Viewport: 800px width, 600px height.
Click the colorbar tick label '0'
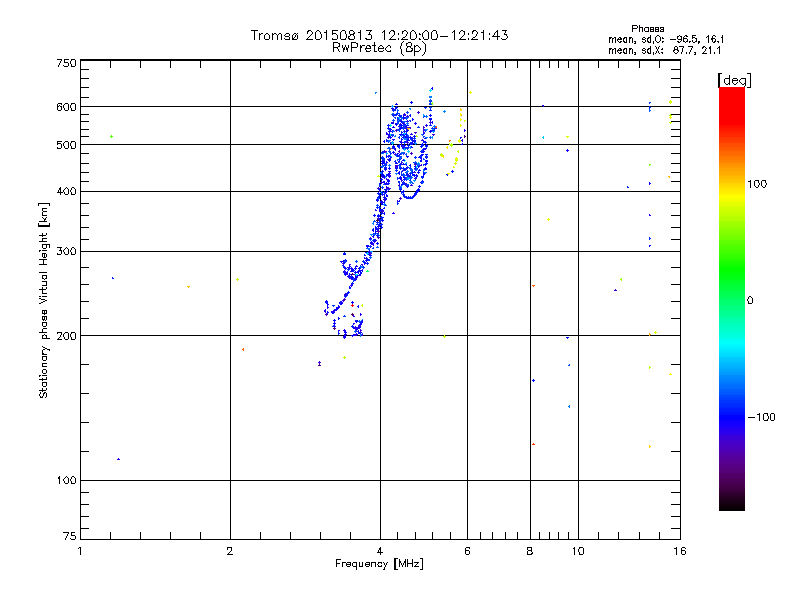[x=750, y=301]
